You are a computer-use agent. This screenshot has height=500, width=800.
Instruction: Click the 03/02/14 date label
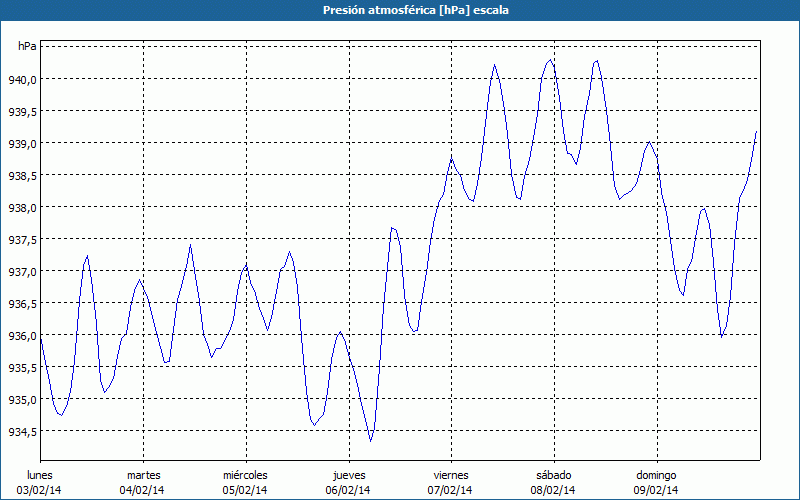click(x=40, y=490)
